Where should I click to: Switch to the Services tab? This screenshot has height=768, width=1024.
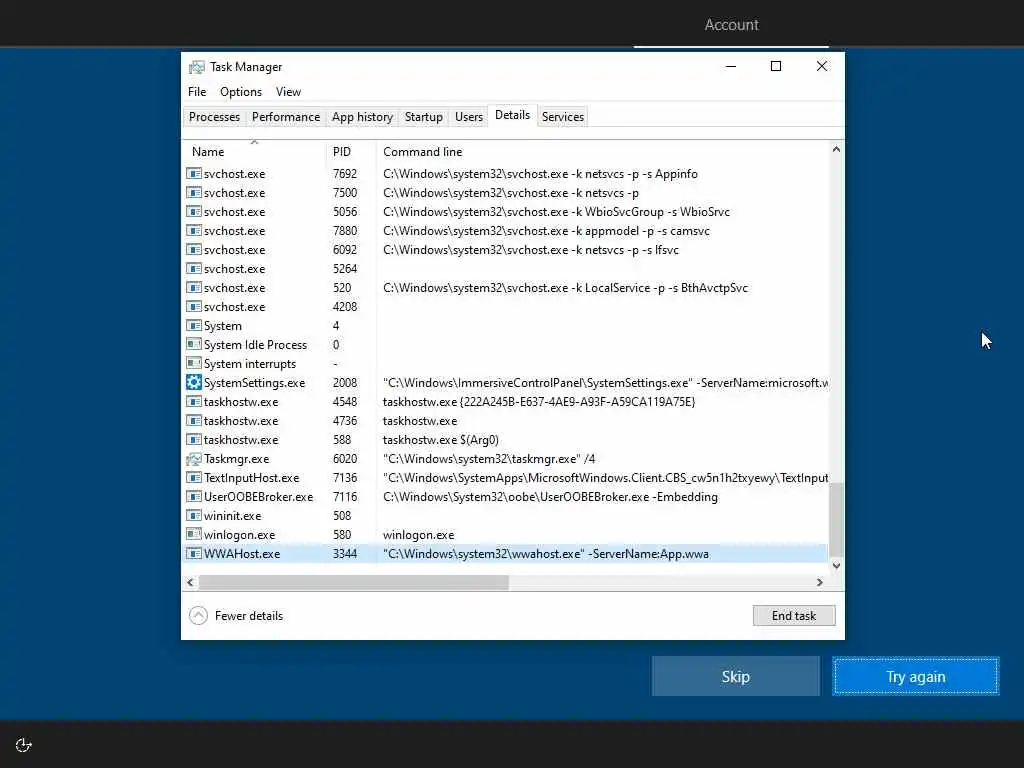[x=563, y=117]
